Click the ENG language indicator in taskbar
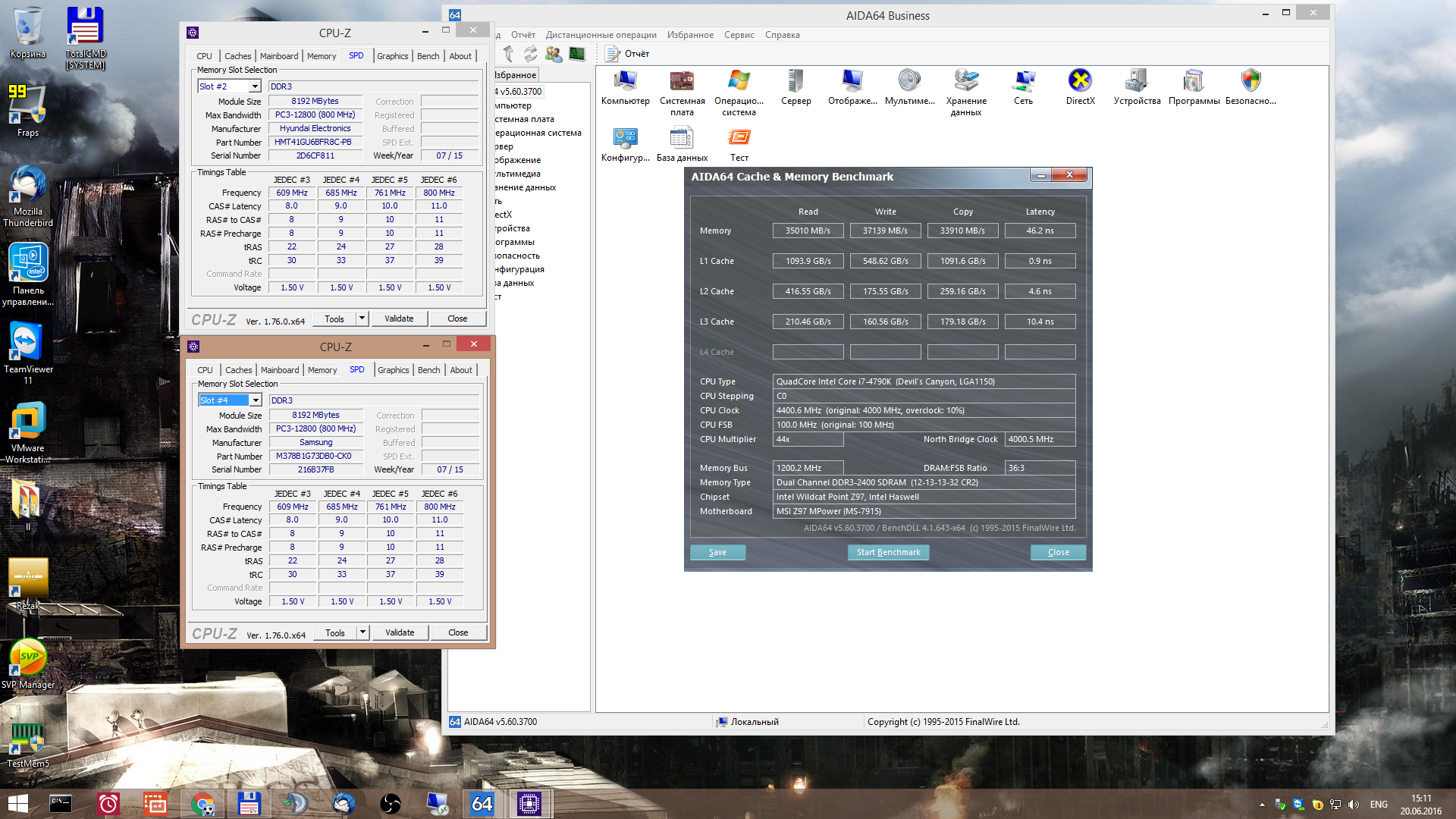This screenshot has width=1456, height=819. (x=1379, y=805)
